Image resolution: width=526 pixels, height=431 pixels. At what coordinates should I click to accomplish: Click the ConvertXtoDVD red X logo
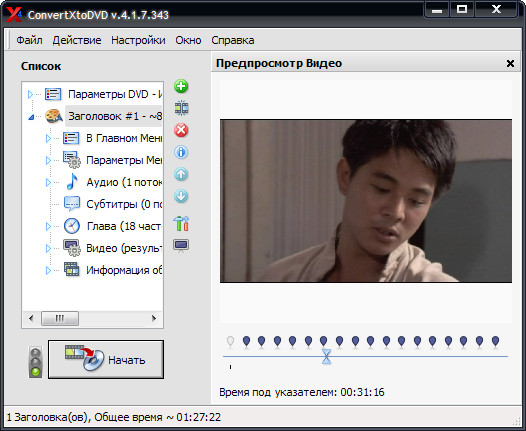(x=14, y=14)
